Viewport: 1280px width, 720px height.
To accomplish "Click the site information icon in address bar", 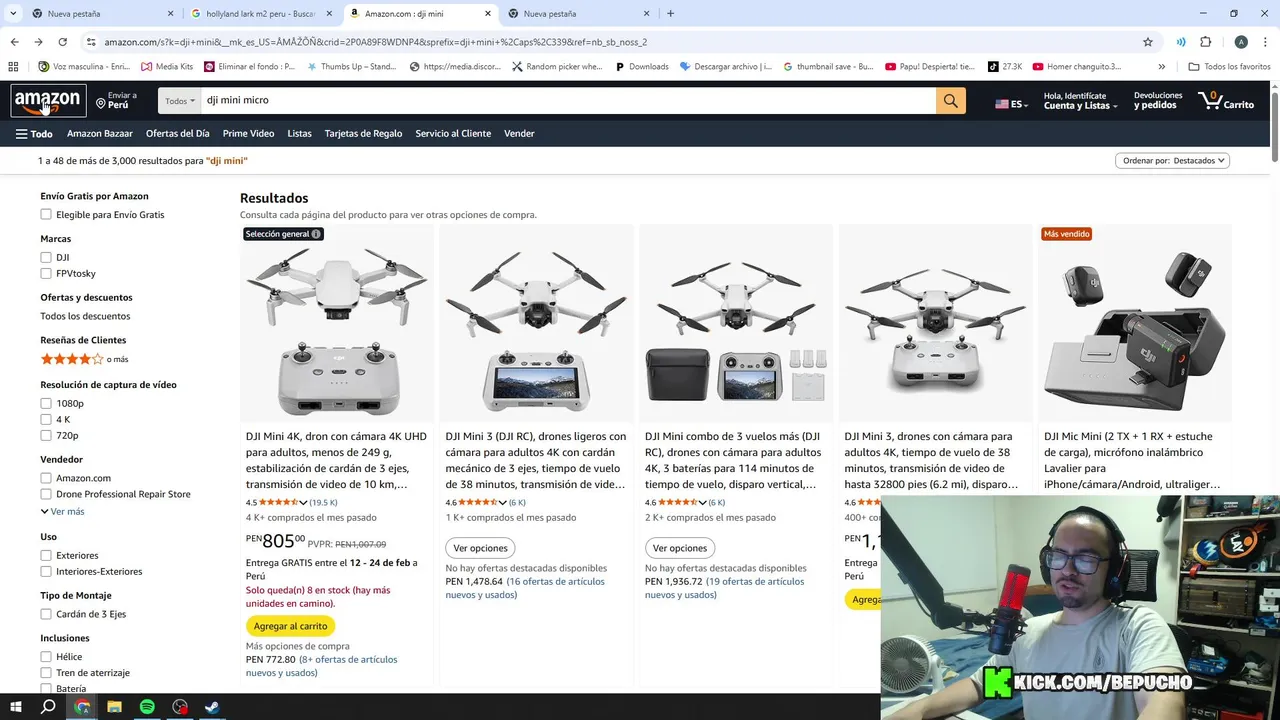I will 91,42.
